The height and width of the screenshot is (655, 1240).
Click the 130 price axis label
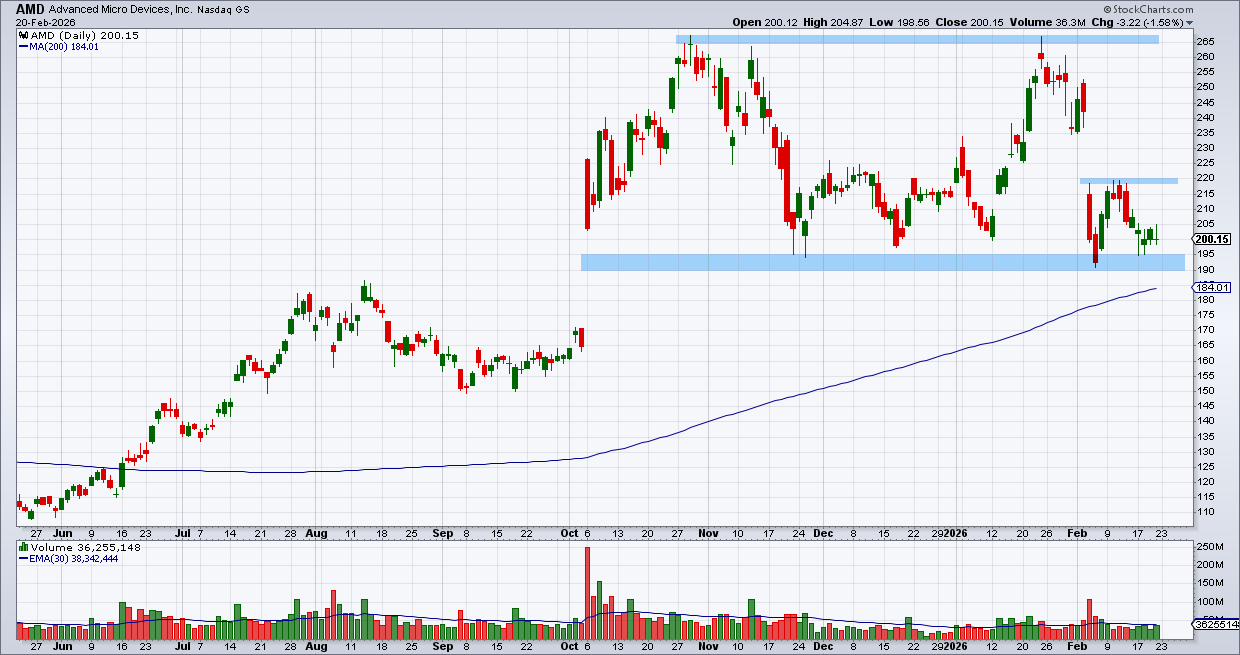pos(1204,451)
